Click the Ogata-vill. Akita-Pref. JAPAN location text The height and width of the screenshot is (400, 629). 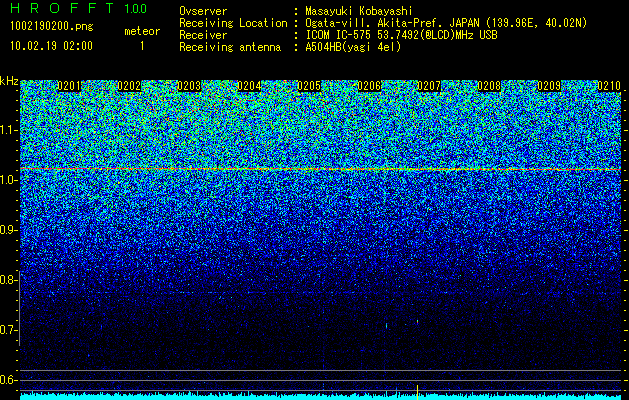point(446,23)
